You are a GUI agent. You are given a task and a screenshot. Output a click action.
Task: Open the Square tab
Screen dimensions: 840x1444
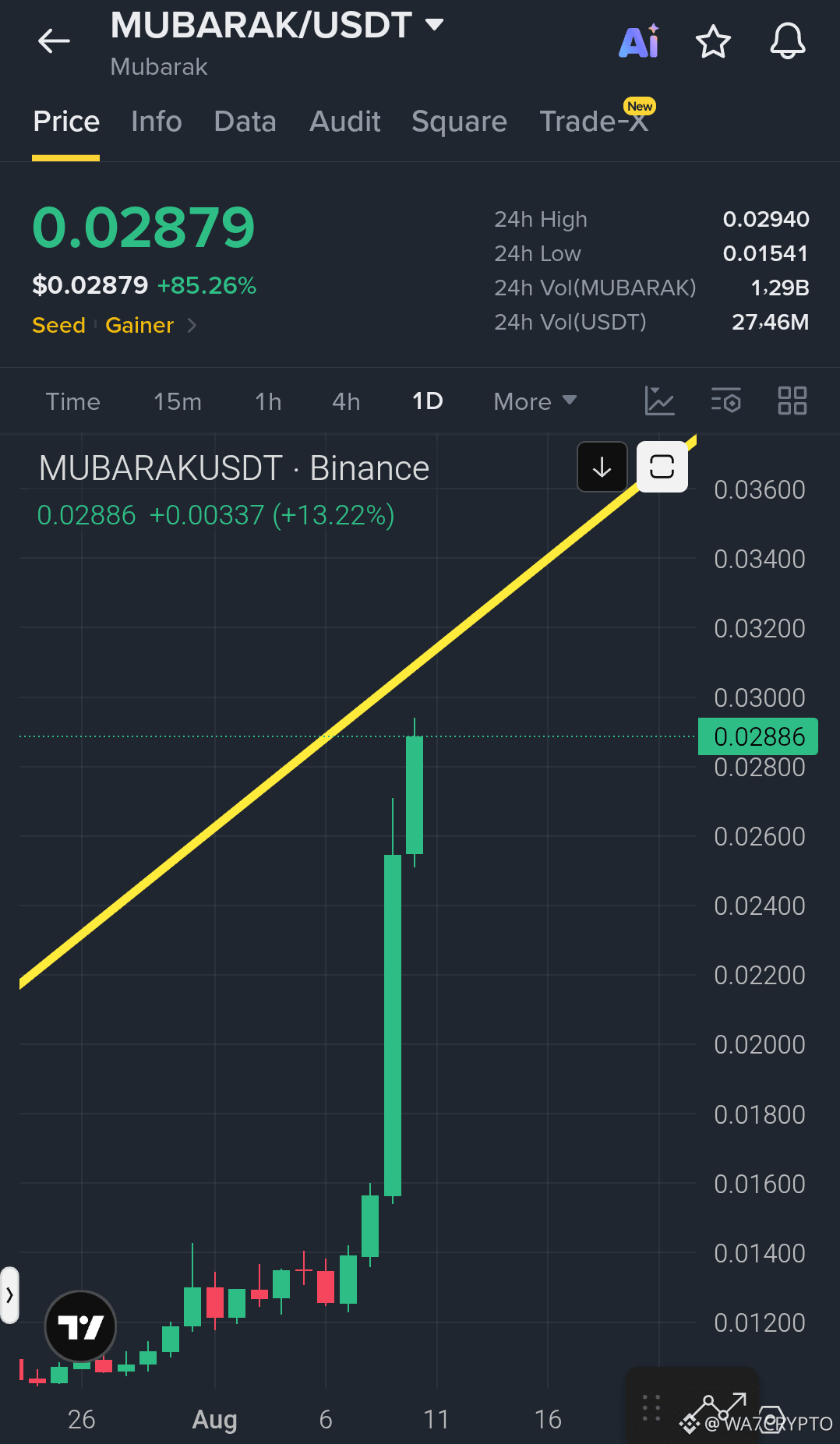coord(460,122)
